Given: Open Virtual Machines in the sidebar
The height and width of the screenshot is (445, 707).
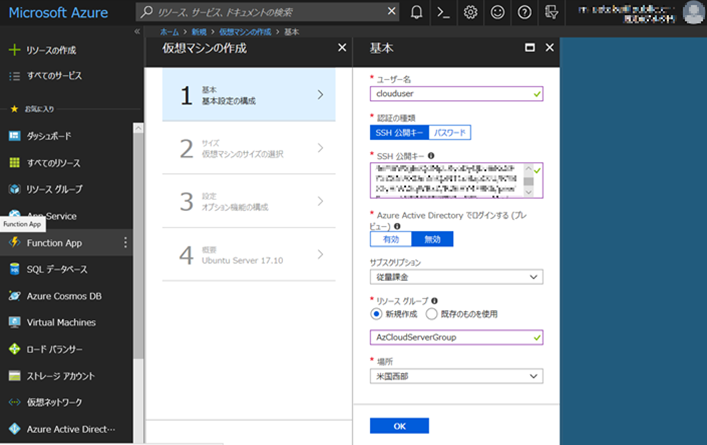Looking at the screenshot, I should 66,322.
